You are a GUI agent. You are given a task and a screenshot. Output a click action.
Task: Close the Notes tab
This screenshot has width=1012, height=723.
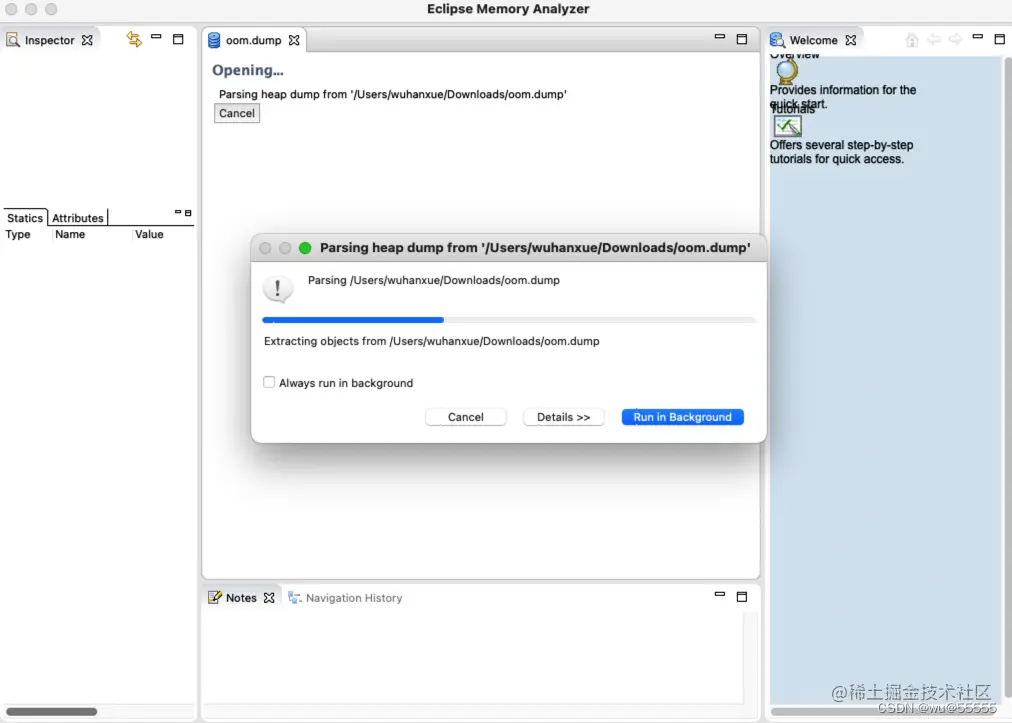click(269, 598)
